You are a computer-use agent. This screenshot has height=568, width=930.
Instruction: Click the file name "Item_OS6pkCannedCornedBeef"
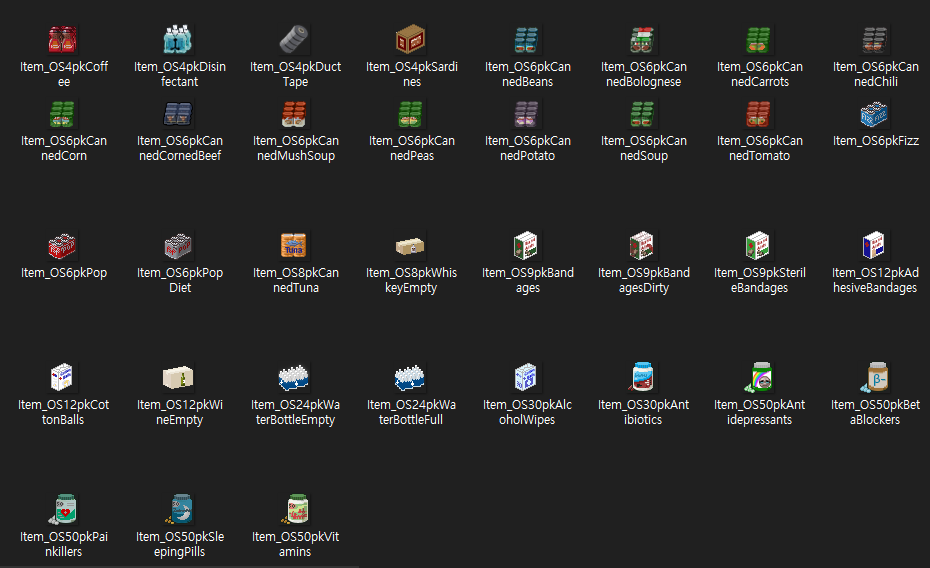(x=180, y=148)
